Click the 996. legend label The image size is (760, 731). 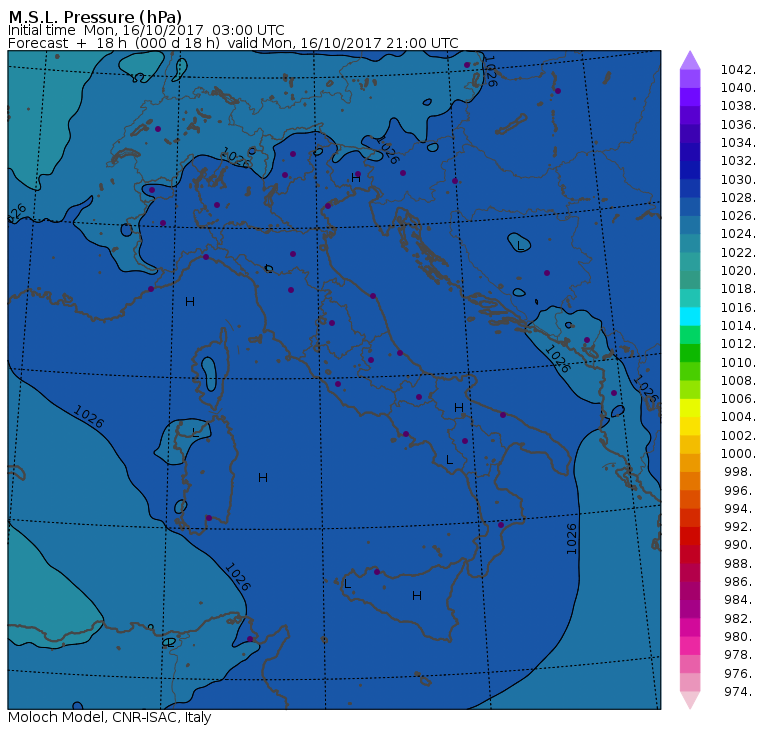(x=740, y=490)
